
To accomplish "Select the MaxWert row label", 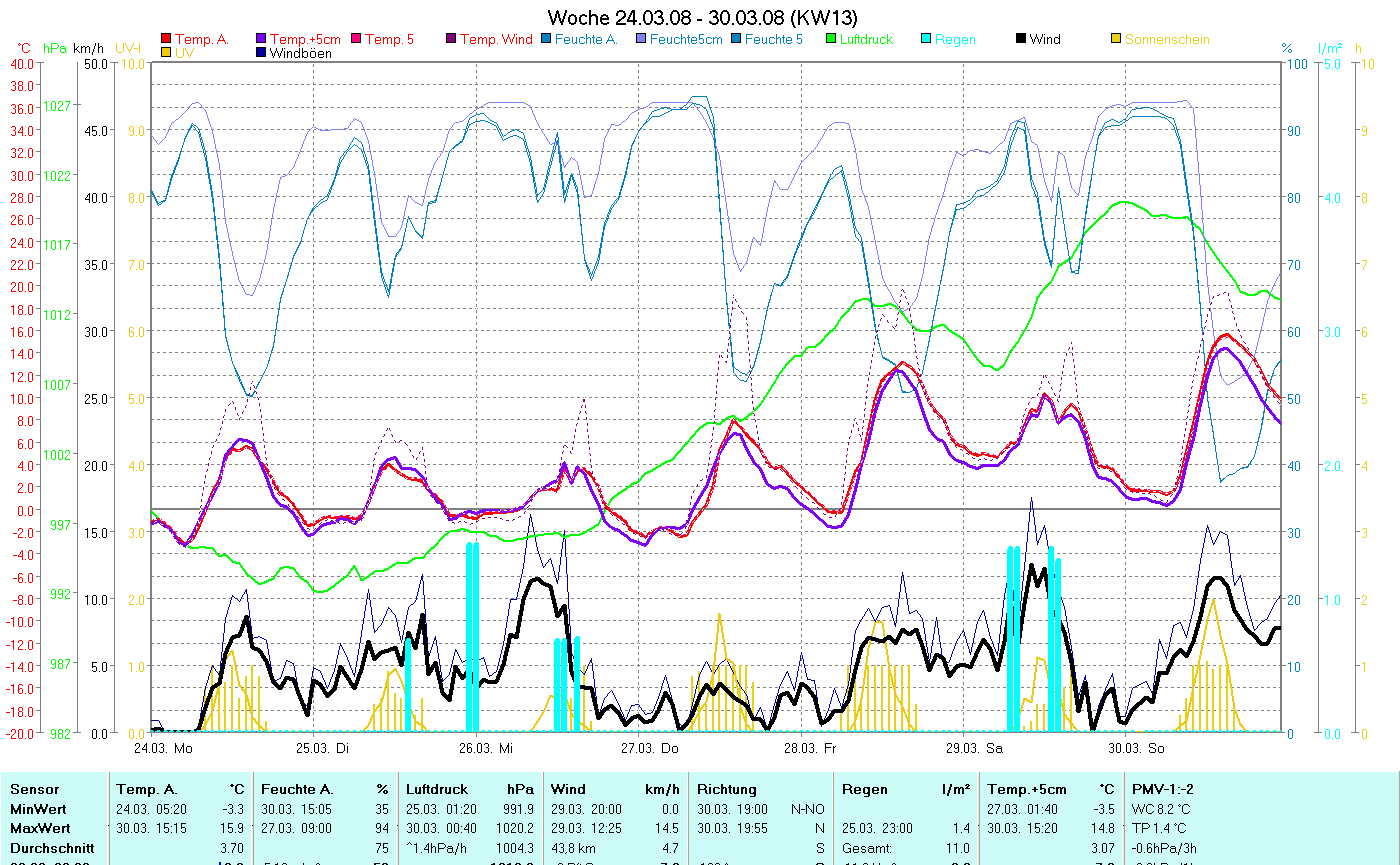I will (x=40, y=827).
